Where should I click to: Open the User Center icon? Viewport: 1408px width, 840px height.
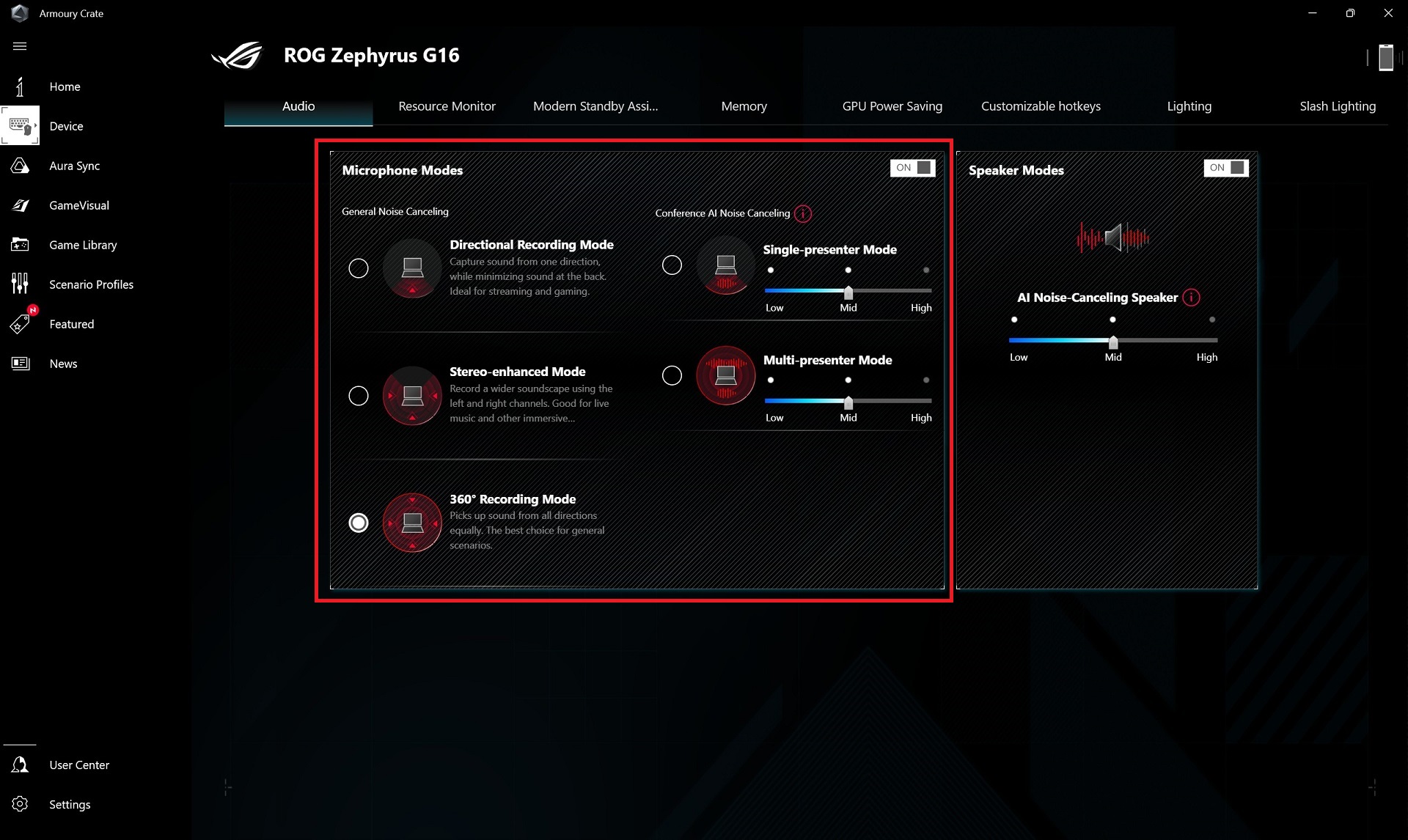tap(20, 765)
